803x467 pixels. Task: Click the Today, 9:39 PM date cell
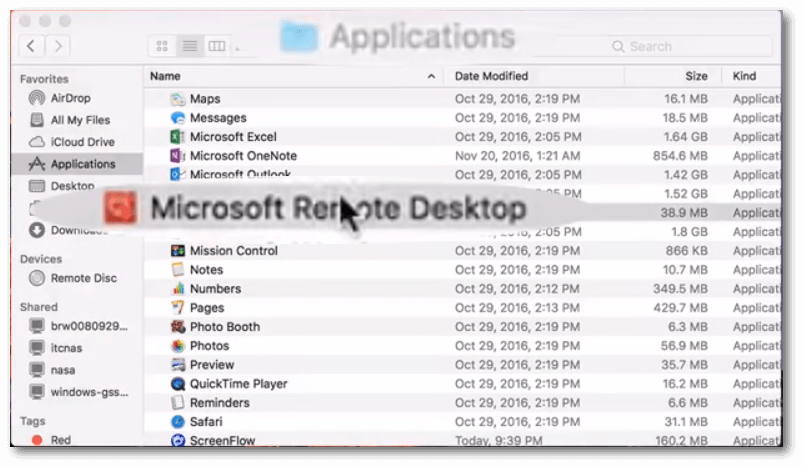point(498,440)
